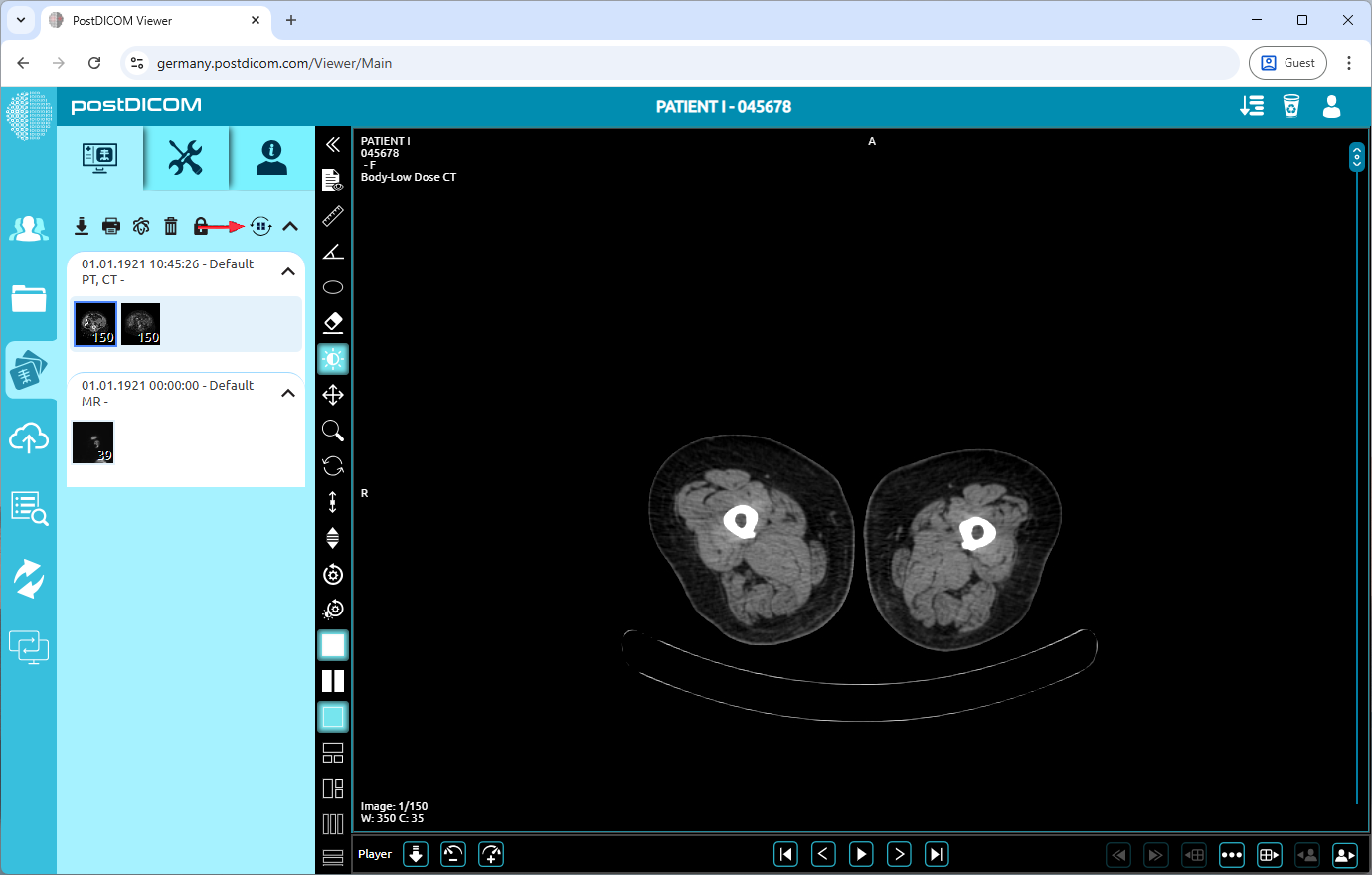Screen dimensions: 1372x875
Task: Select the ellipse annotation tool
Action: [x=333, y=287]
